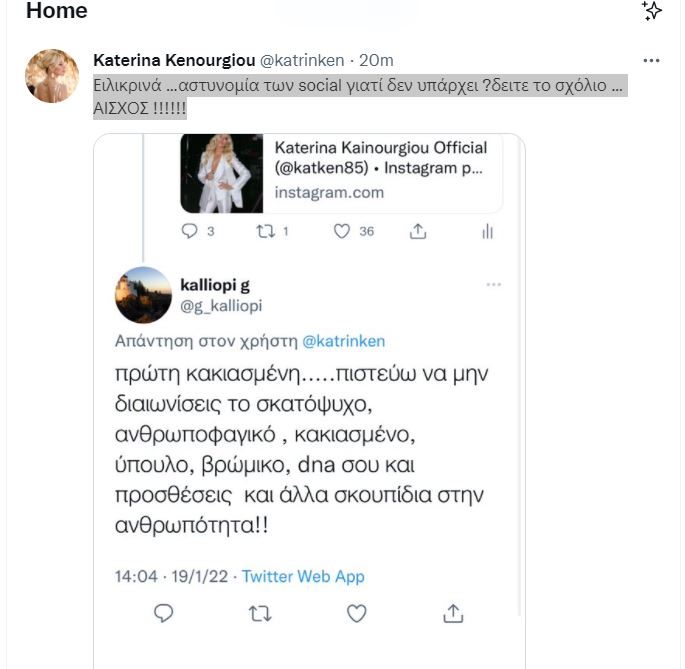The height and width of the screenshot is (669, 685).
Task: Open Katerina Kenourgiou's round profile avatar
Action: (52, 76)
